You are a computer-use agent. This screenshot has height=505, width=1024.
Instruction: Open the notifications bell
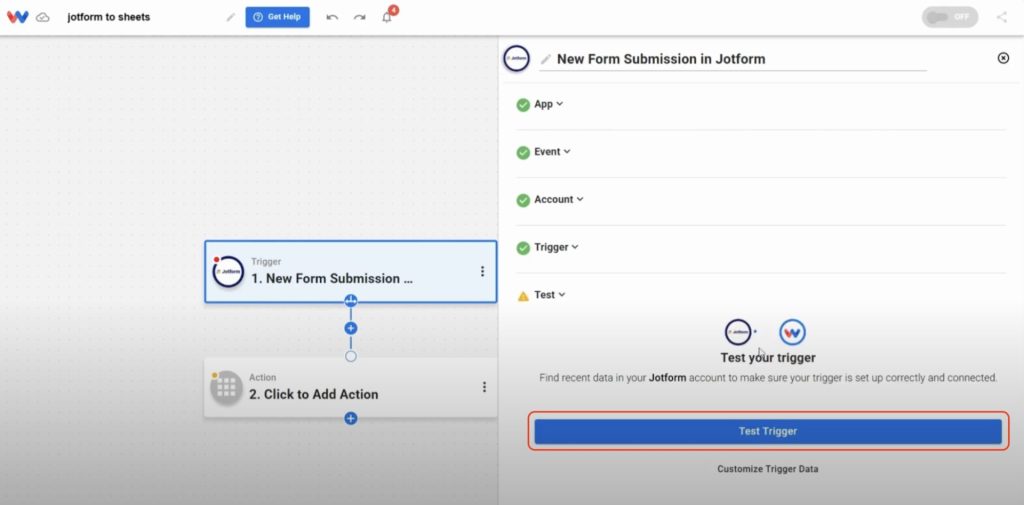pyautogui.click(x=387, y=17)
